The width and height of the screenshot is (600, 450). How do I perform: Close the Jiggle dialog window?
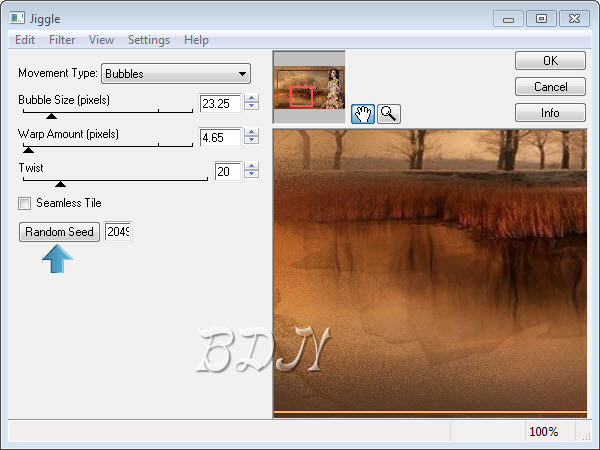(574, 19)
